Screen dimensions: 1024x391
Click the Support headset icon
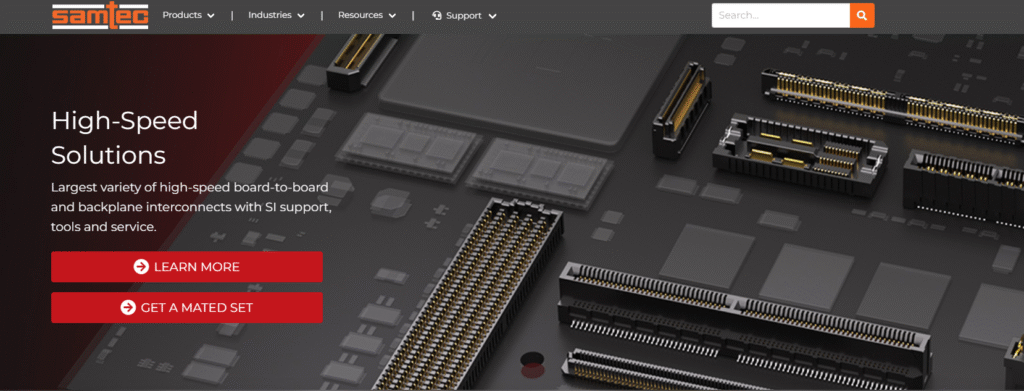tap(437, 16)
